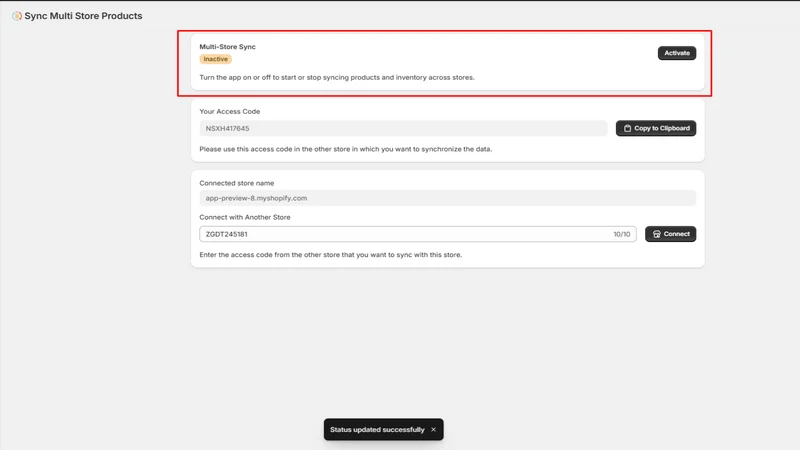800x450 pixels.
Task: Focus the Connect with Another Store field
Action: (x=417, y=234)
